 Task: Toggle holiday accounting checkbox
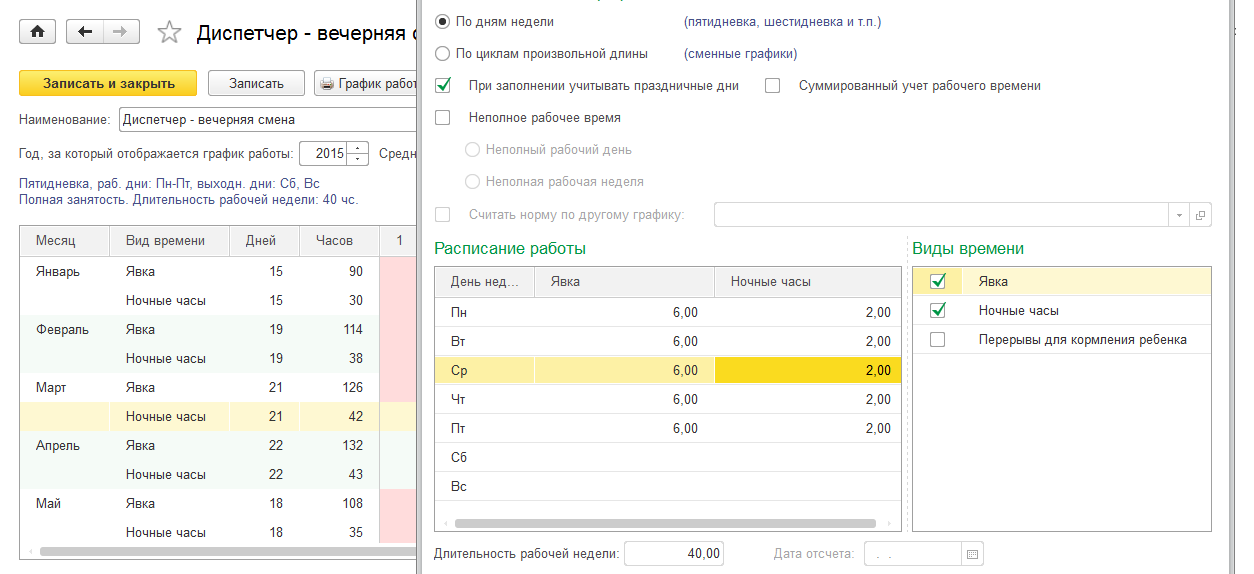(443, 86)
